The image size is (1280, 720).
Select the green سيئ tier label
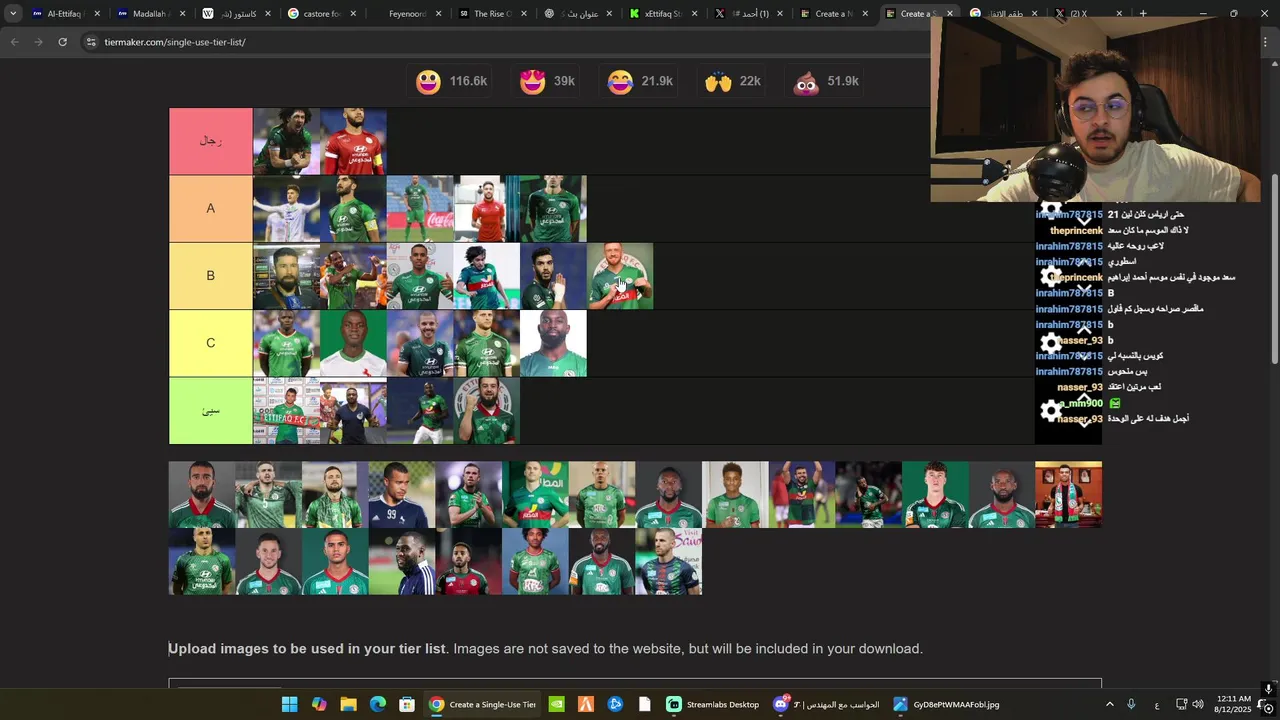210,410
